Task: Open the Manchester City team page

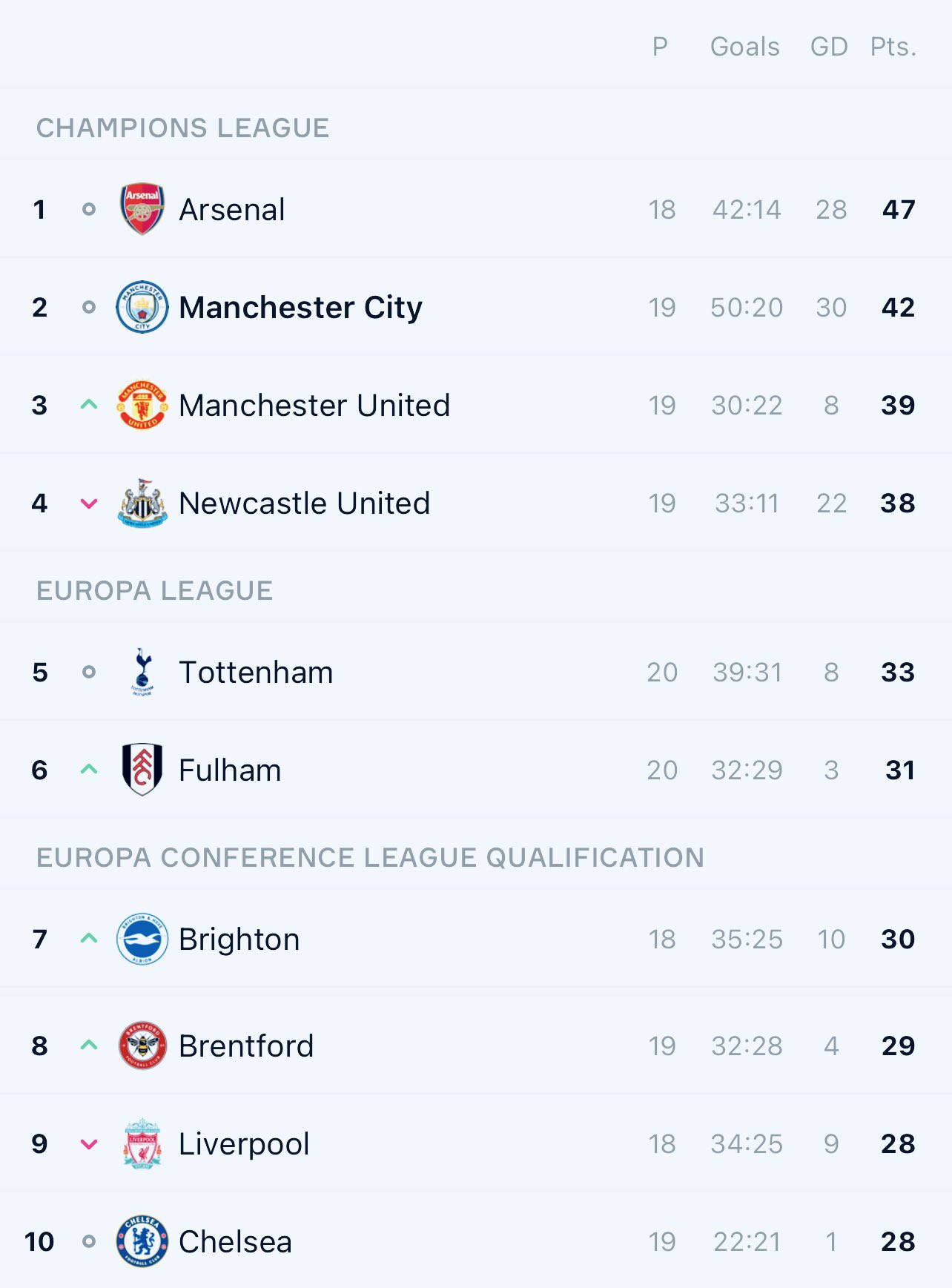Action: click(x=300, y=308)
